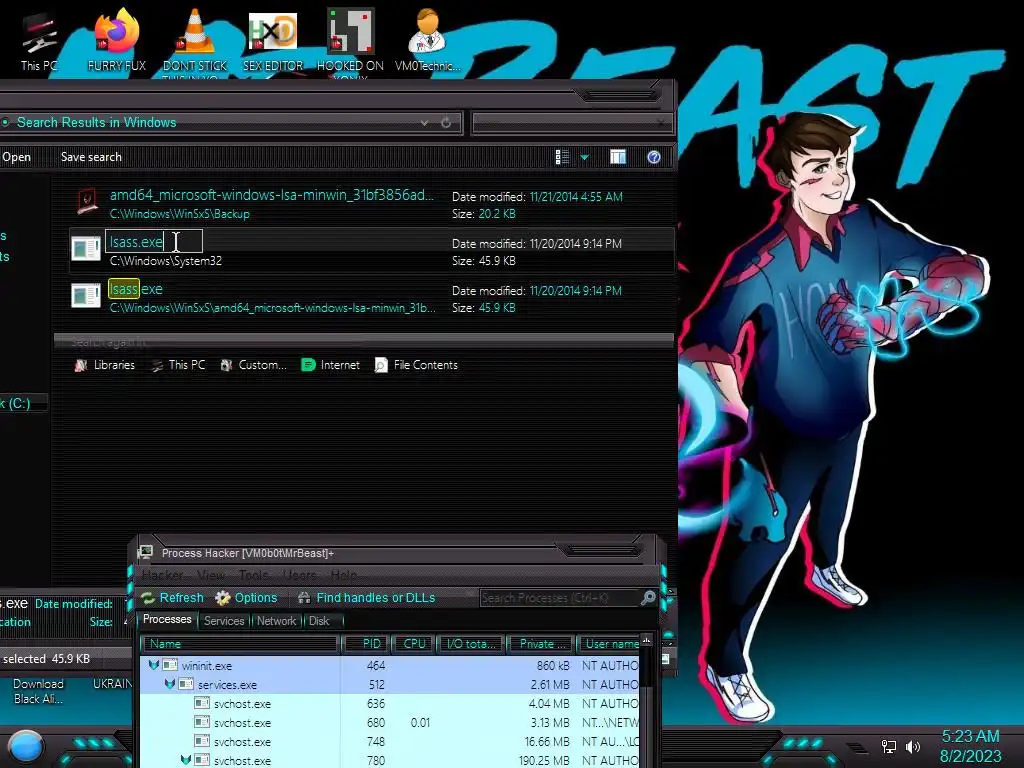Image resolution: width=1024 pixels, height=768 pixels.
Task: Collapse the wininit.exe process tree
Action: click(x=153, y=665)
